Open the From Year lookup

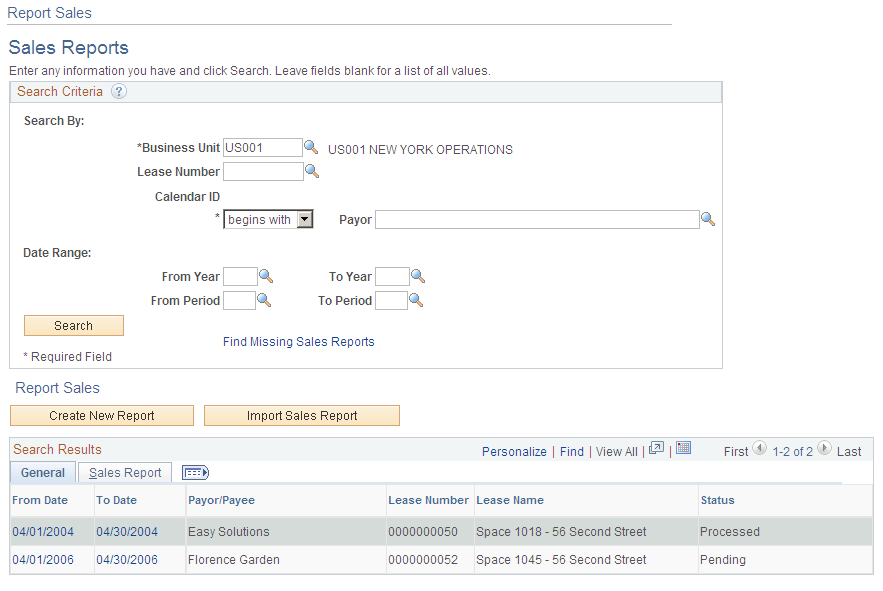coord(262,276)
